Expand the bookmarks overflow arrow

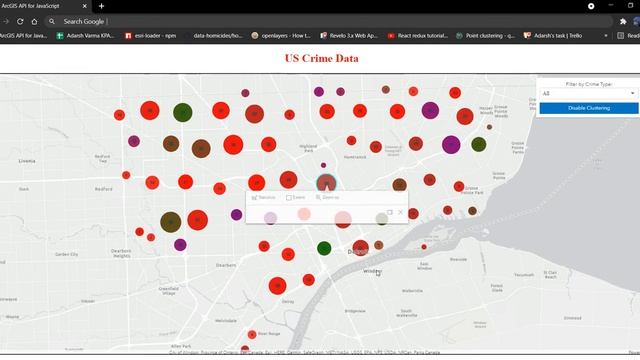[x=606, y=36]
